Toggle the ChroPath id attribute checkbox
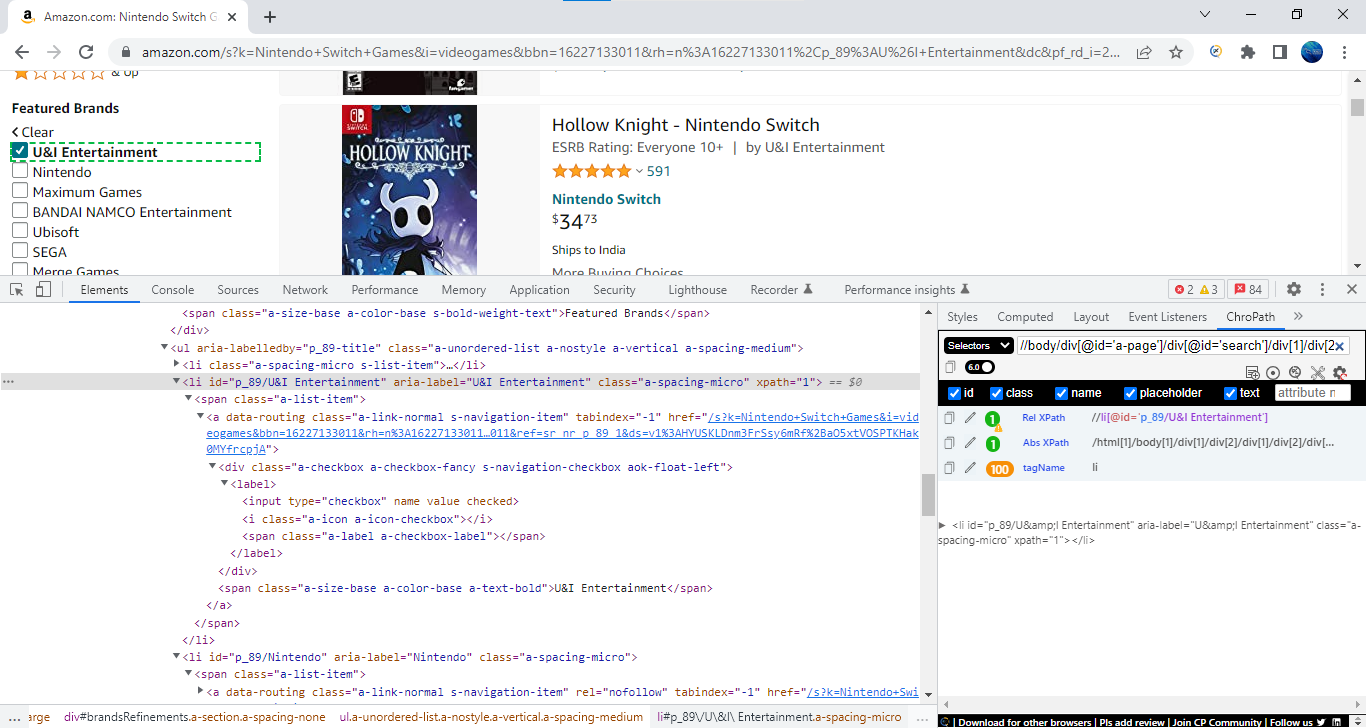 point(954,393)
